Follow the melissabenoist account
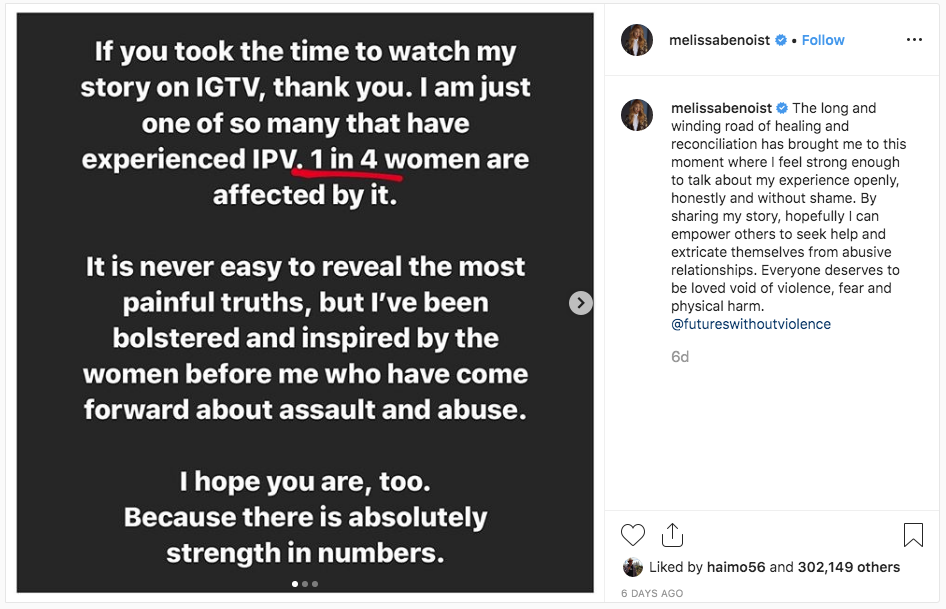Screen dimensions: 946x609 (x=823, y=40)
